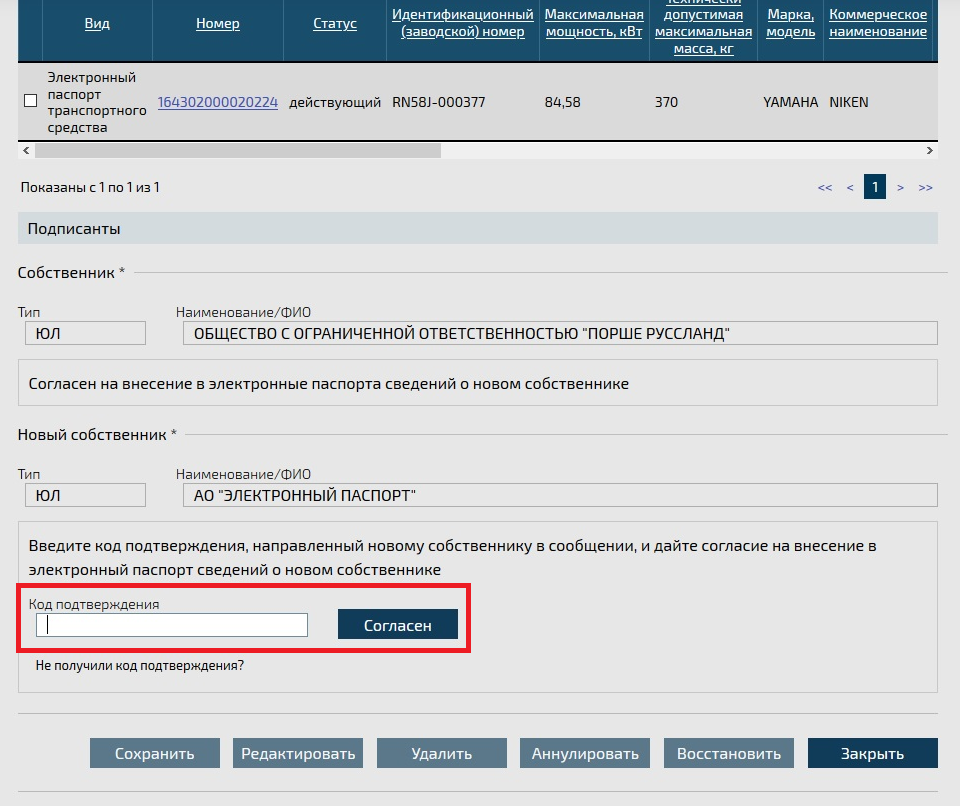Click the Электронный паспорт транспортного средства cell
Viewport: 960px width, 806px height.
97,102
